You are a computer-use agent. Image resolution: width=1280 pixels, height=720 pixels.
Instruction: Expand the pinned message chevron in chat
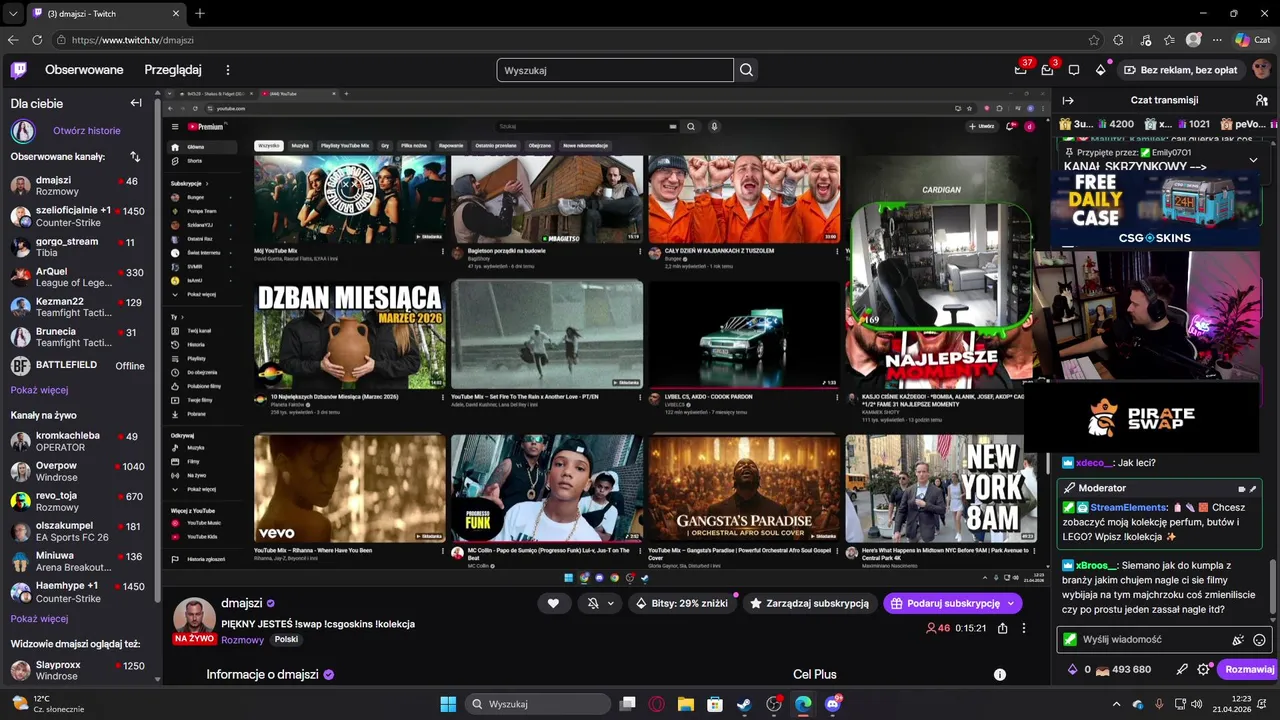(x=1253, y=159)
